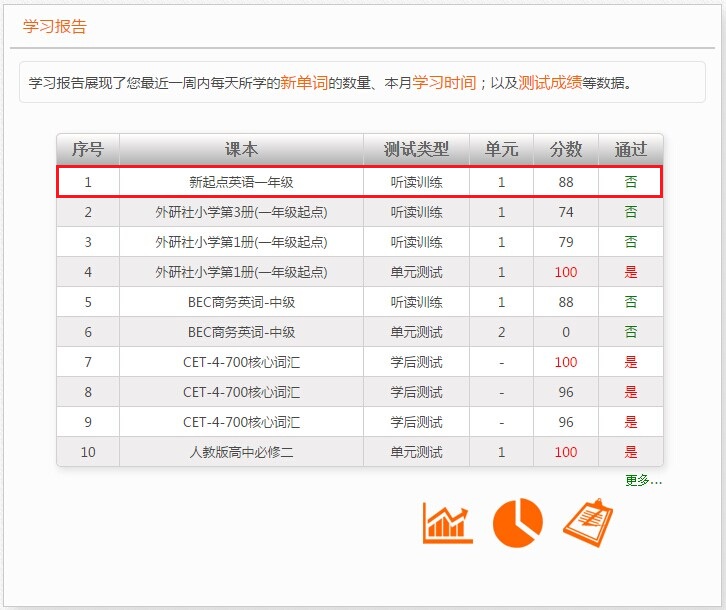
Task: Select 外研社小学第1册 in row 4
Action: tap(241, 272)
